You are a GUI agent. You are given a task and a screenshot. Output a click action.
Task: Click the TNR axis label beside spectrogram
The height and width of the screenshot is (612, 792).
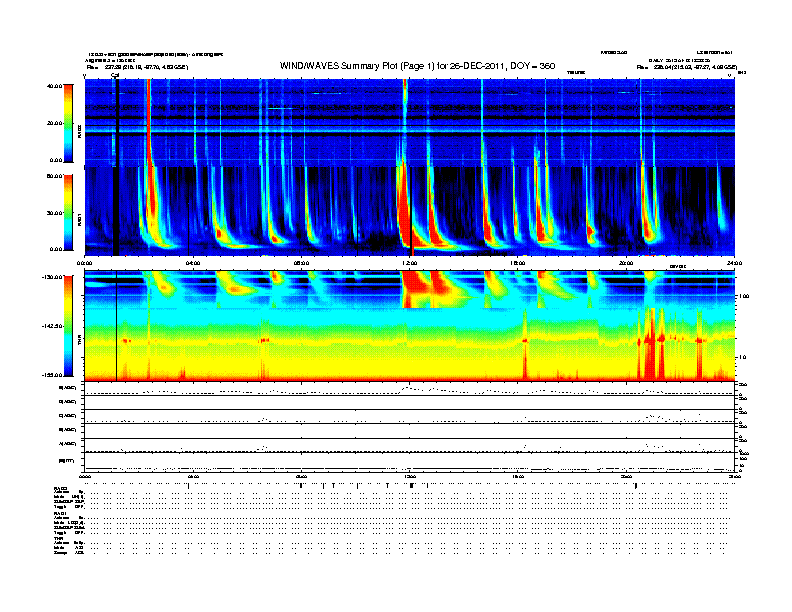pos(79,341)
